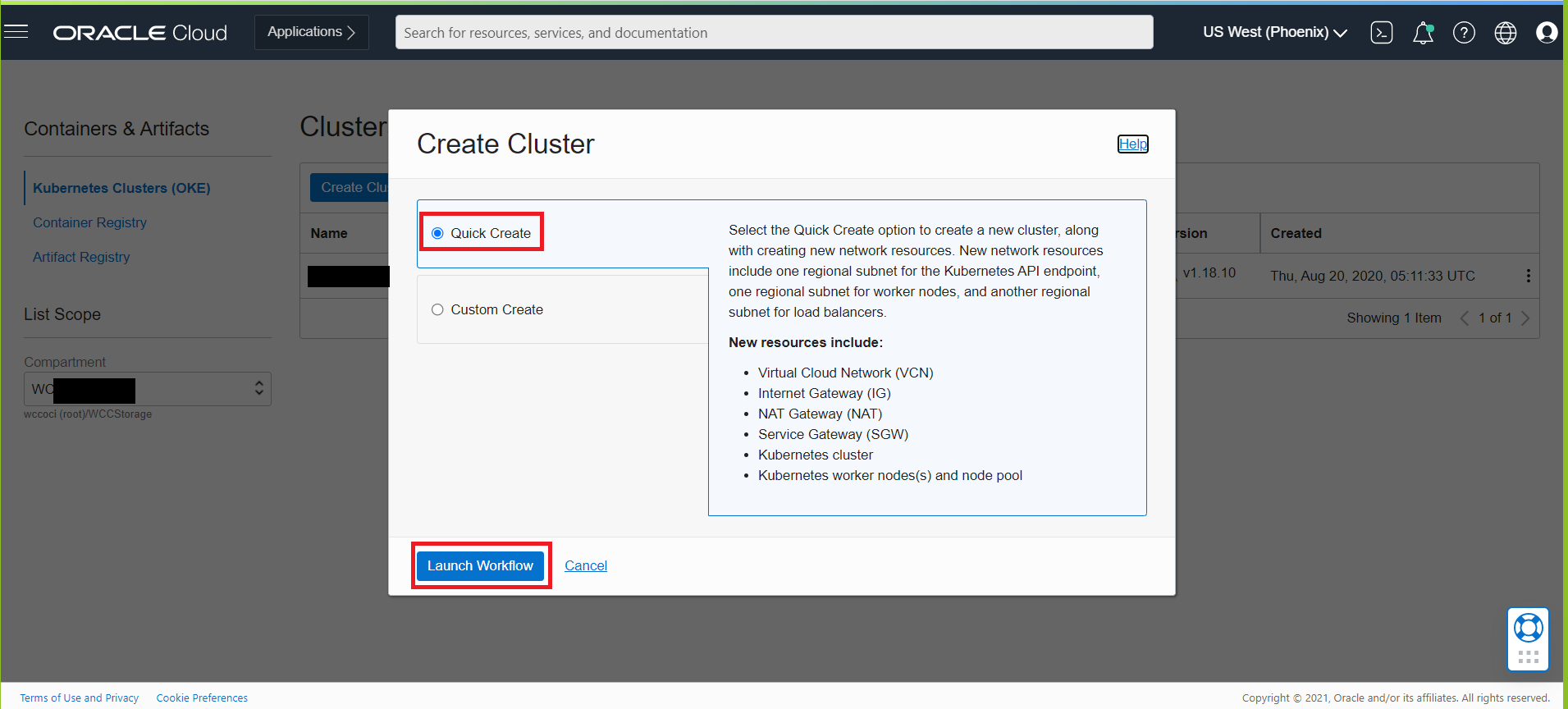
Task: Click the Launch Workflow button
Action: coord(480,565)
